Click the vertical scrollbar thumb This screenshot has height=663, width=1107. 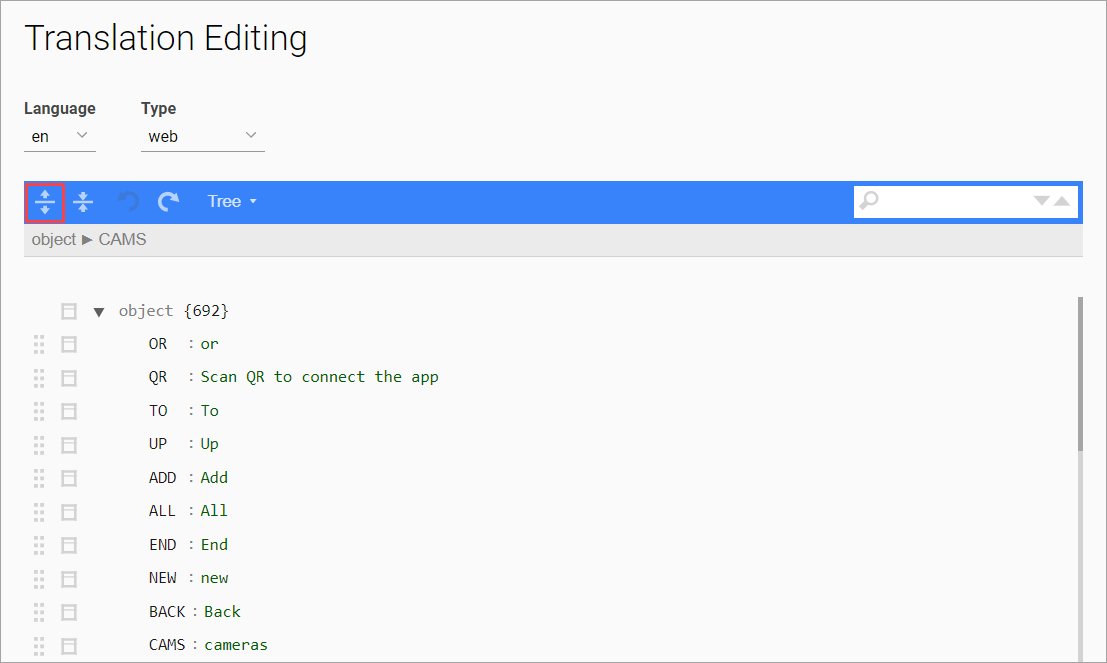tap(1080, 373)
